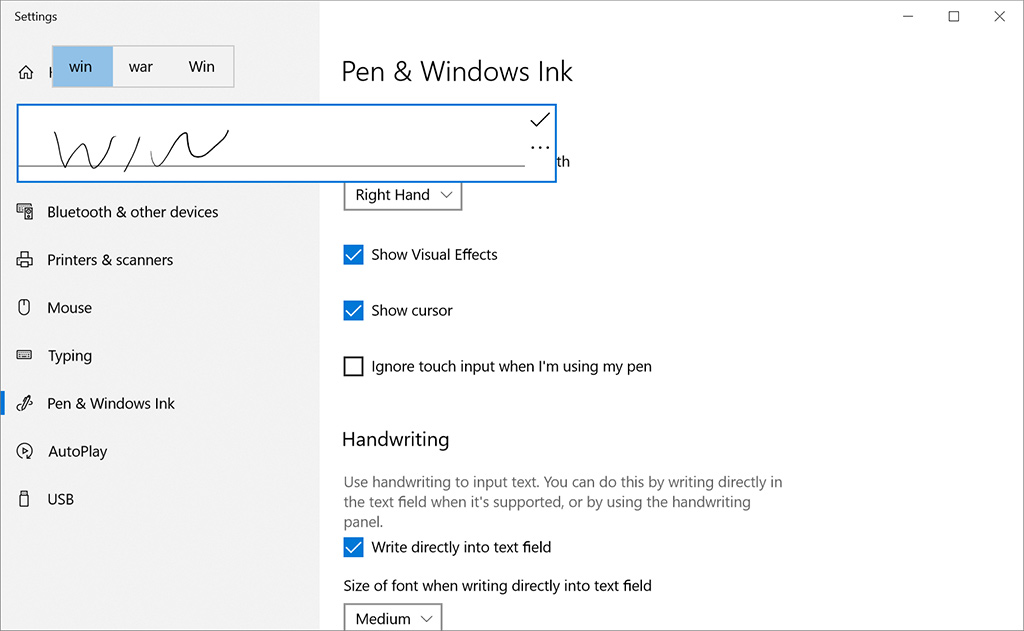Click the Mouse icon in sidebar
This screenshot has height=631, width=1024.
25,308
